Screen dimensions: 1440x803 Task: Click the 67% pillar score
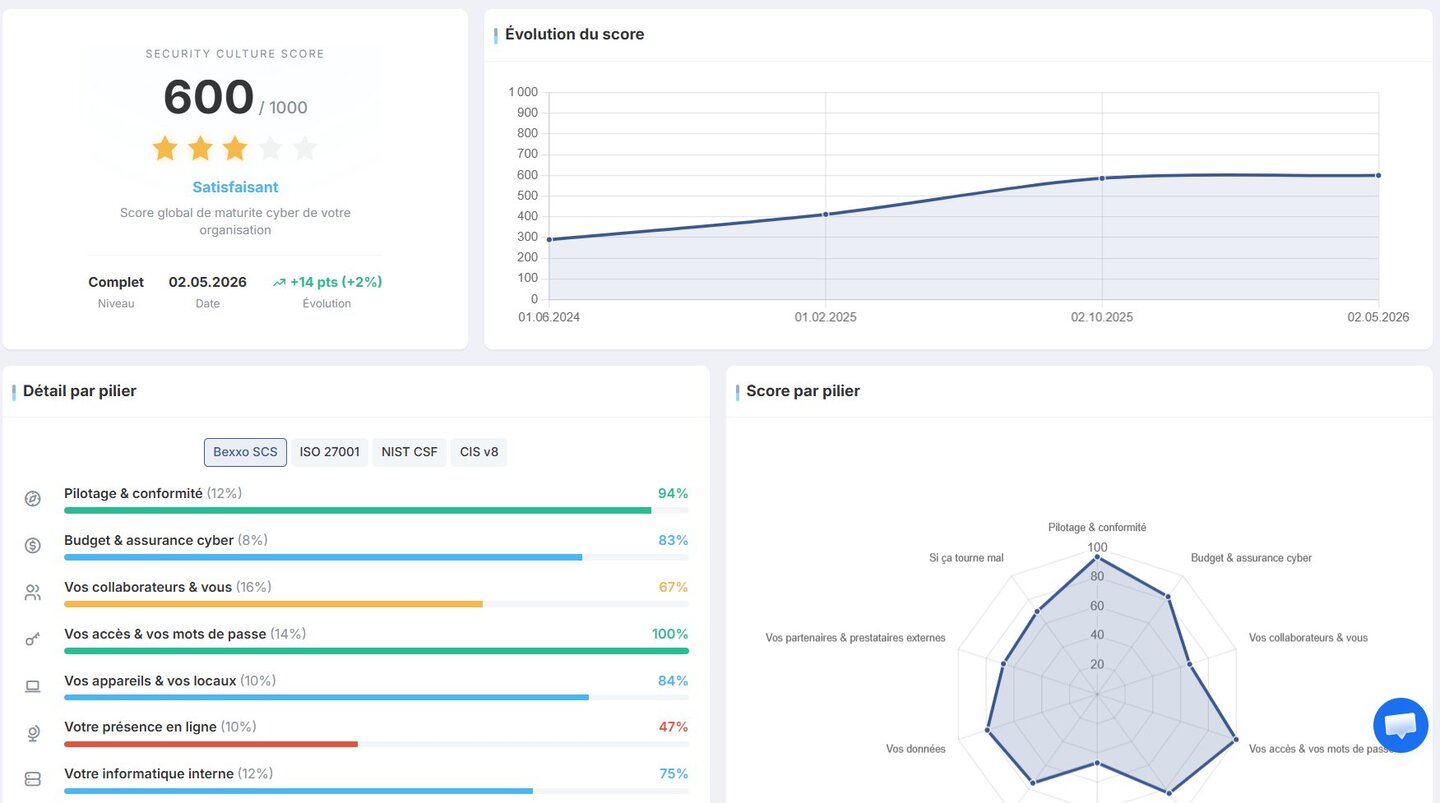pyautogui.click(x=673, y=587)
